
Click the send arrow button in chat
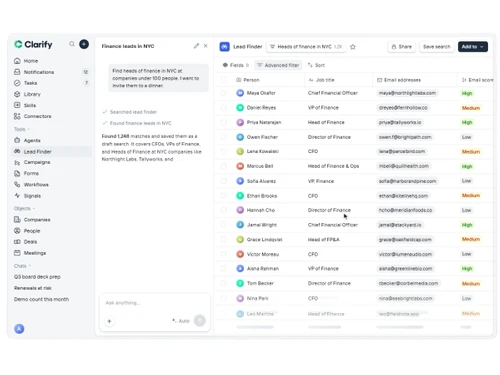click(200, 321)
